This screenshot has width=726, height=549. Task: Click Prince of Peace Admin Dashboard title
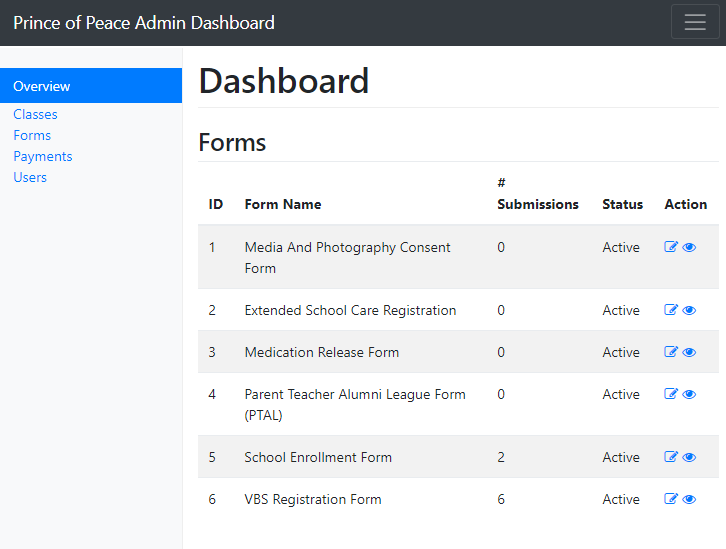pos(144,22)
